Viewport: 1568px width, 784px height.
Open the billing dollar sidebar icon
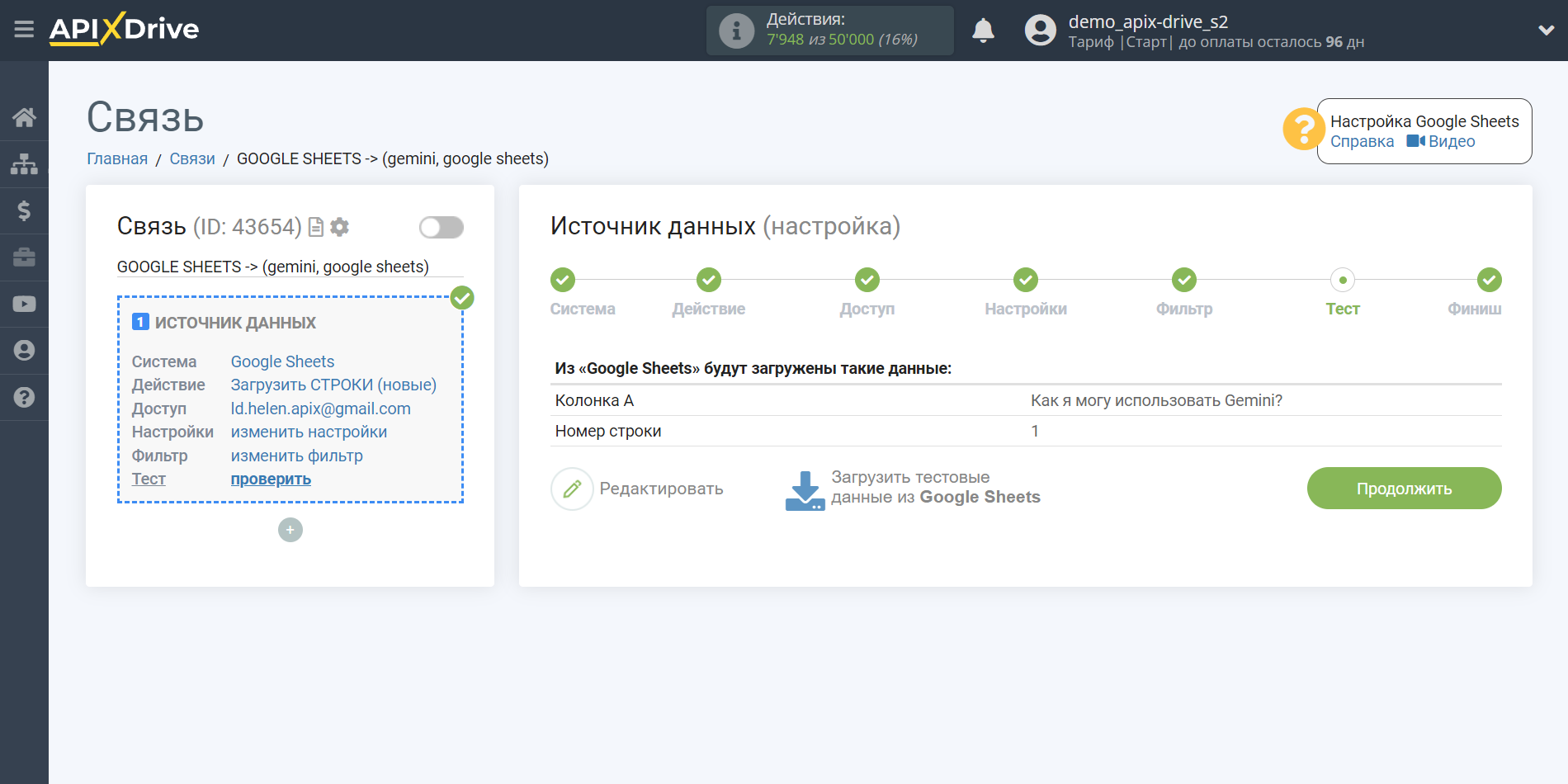pos(24,210)
